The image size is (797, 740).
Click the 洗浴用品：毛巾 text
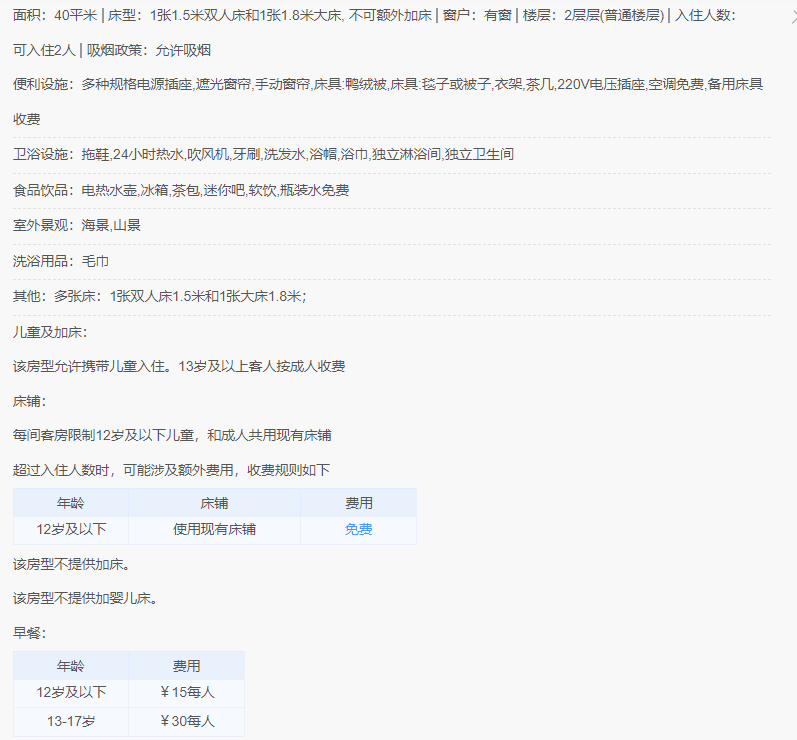tap(60, 261)
